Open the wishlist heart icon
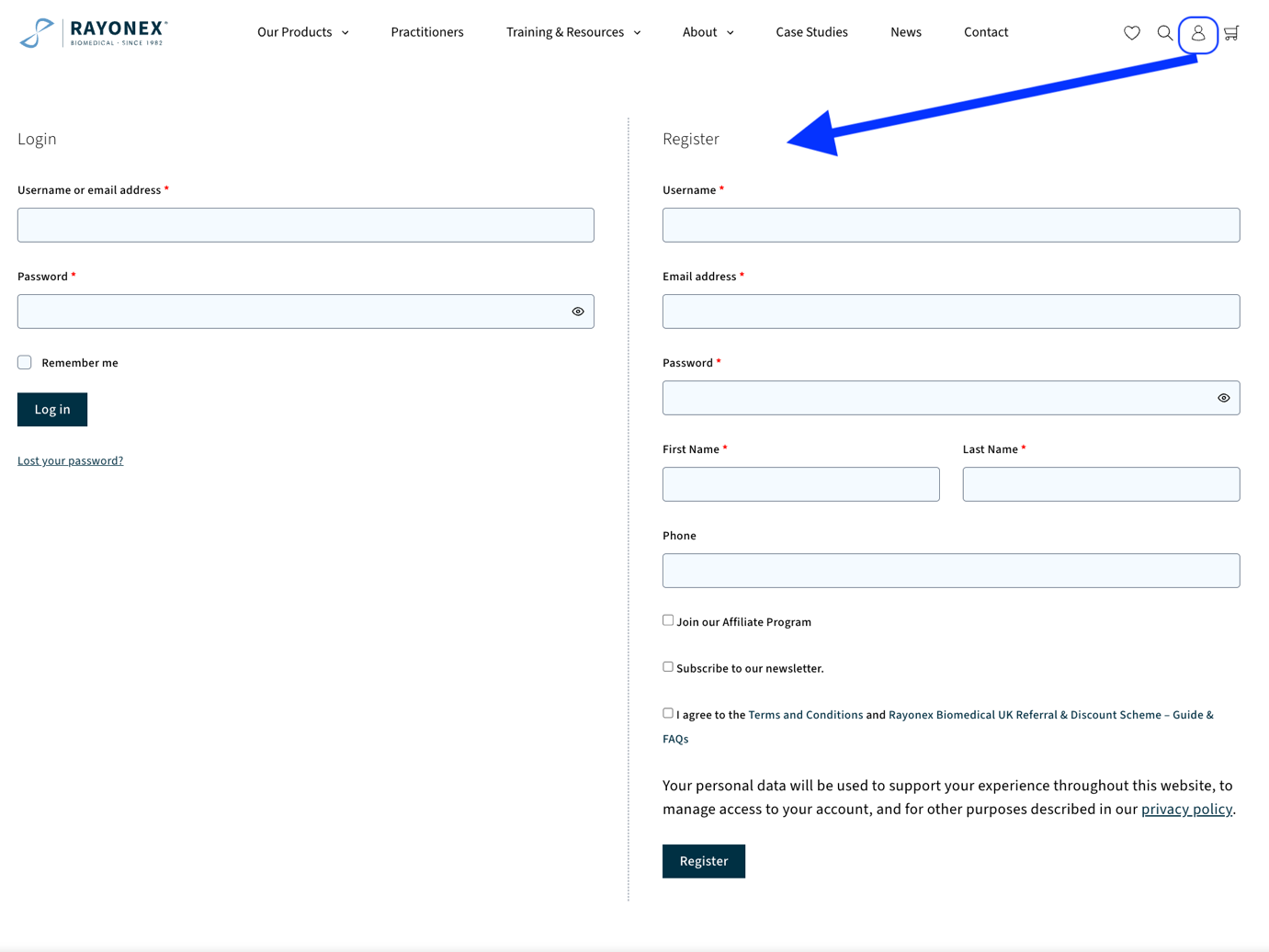The image size is (1269, 952). (1131, 33)
